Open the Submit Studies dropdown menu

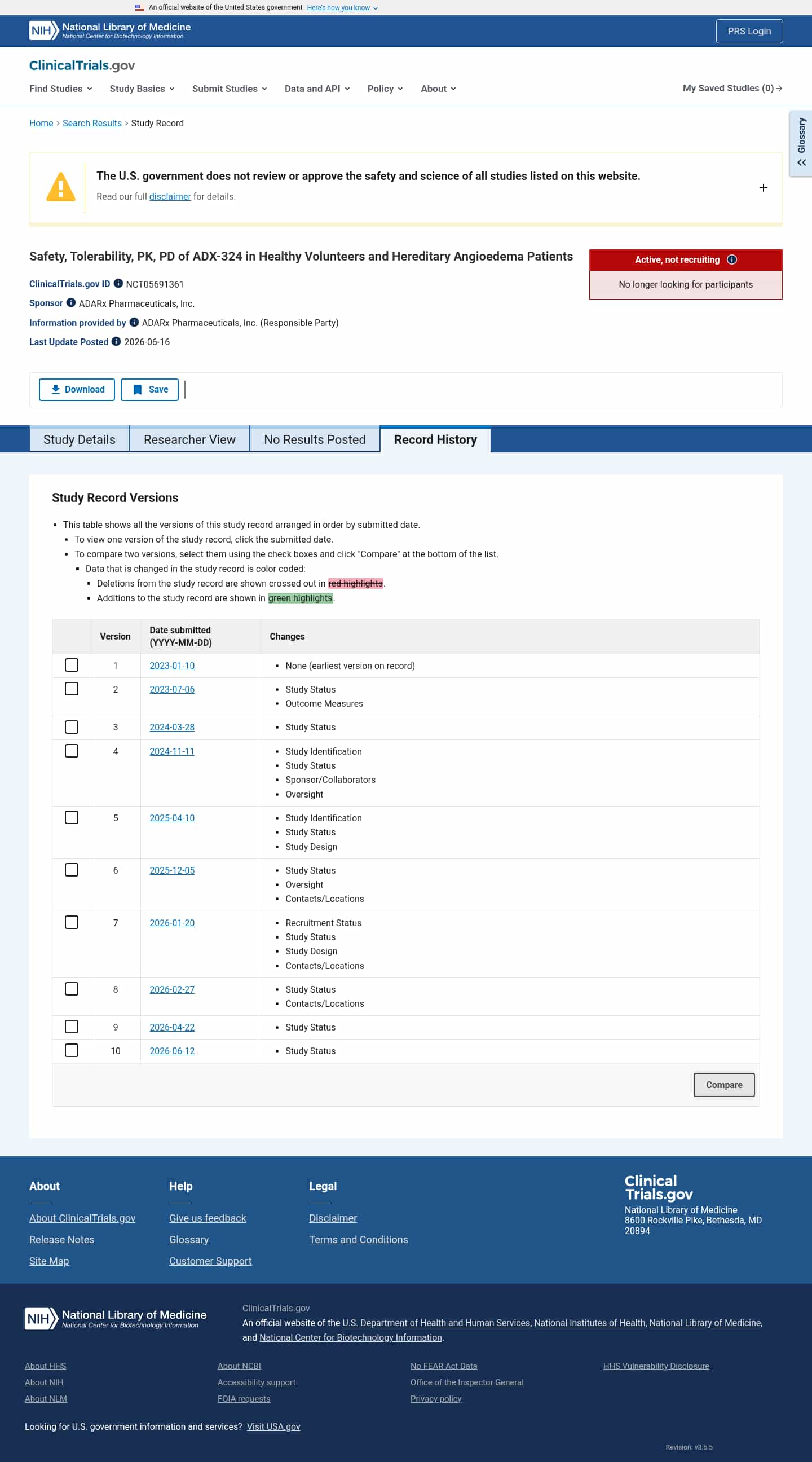(230, 89)
